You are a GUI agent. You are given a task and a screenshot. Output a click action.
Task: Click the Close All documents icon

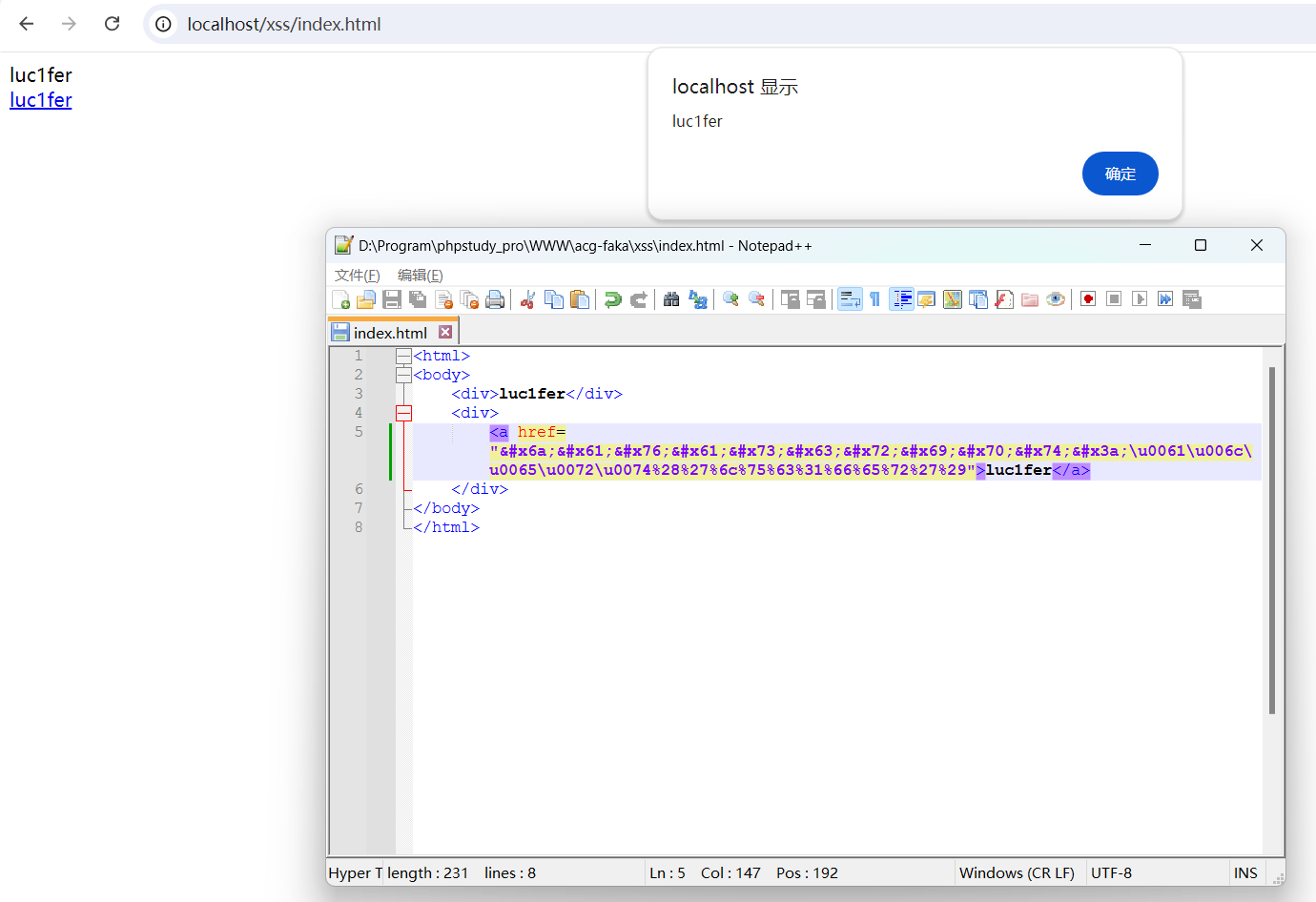tap(469, 299)
